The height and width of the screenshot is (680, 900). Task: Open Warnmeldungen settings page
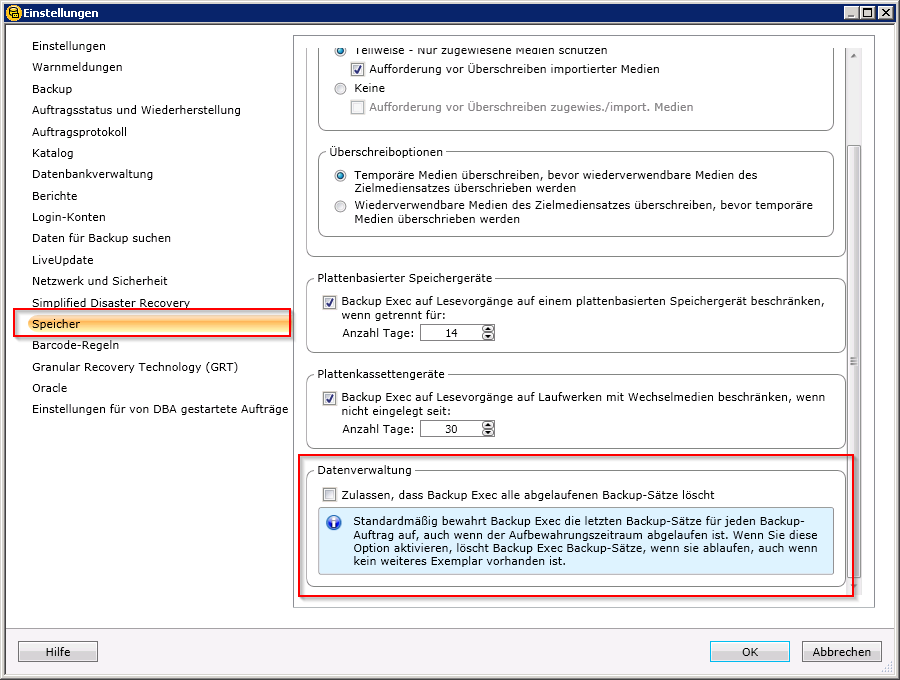[x=77, y=67]
